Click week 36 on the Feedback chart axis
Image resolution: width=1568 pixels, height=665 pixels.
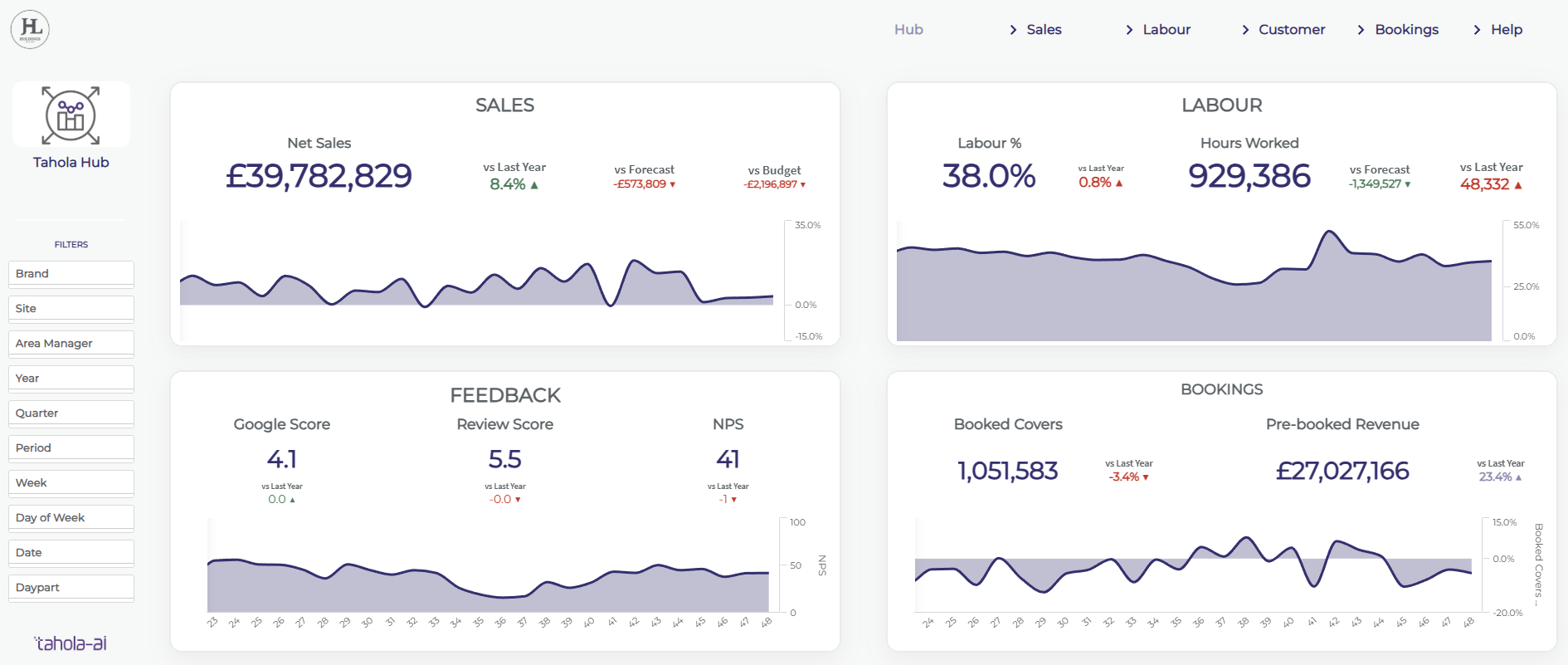coord(500,622)
